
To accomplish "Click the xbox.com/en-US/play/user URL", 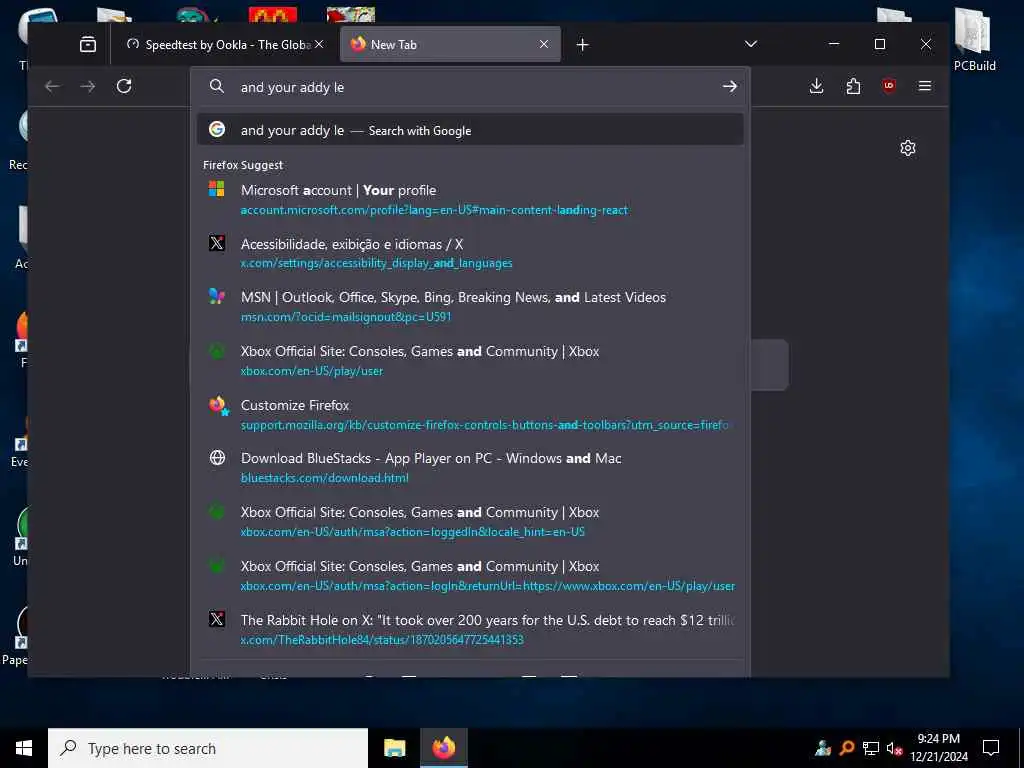I will 312,371.
